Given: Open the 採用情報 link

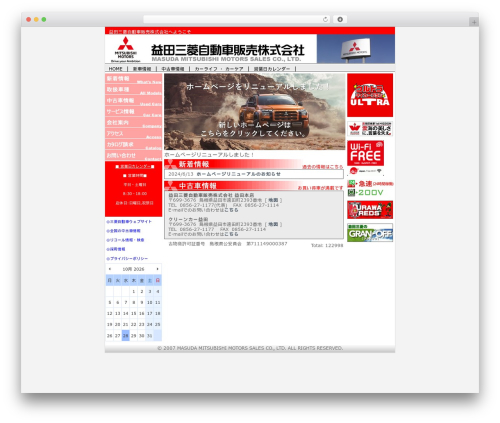Looking at the screenshot, I should point(116,249).
